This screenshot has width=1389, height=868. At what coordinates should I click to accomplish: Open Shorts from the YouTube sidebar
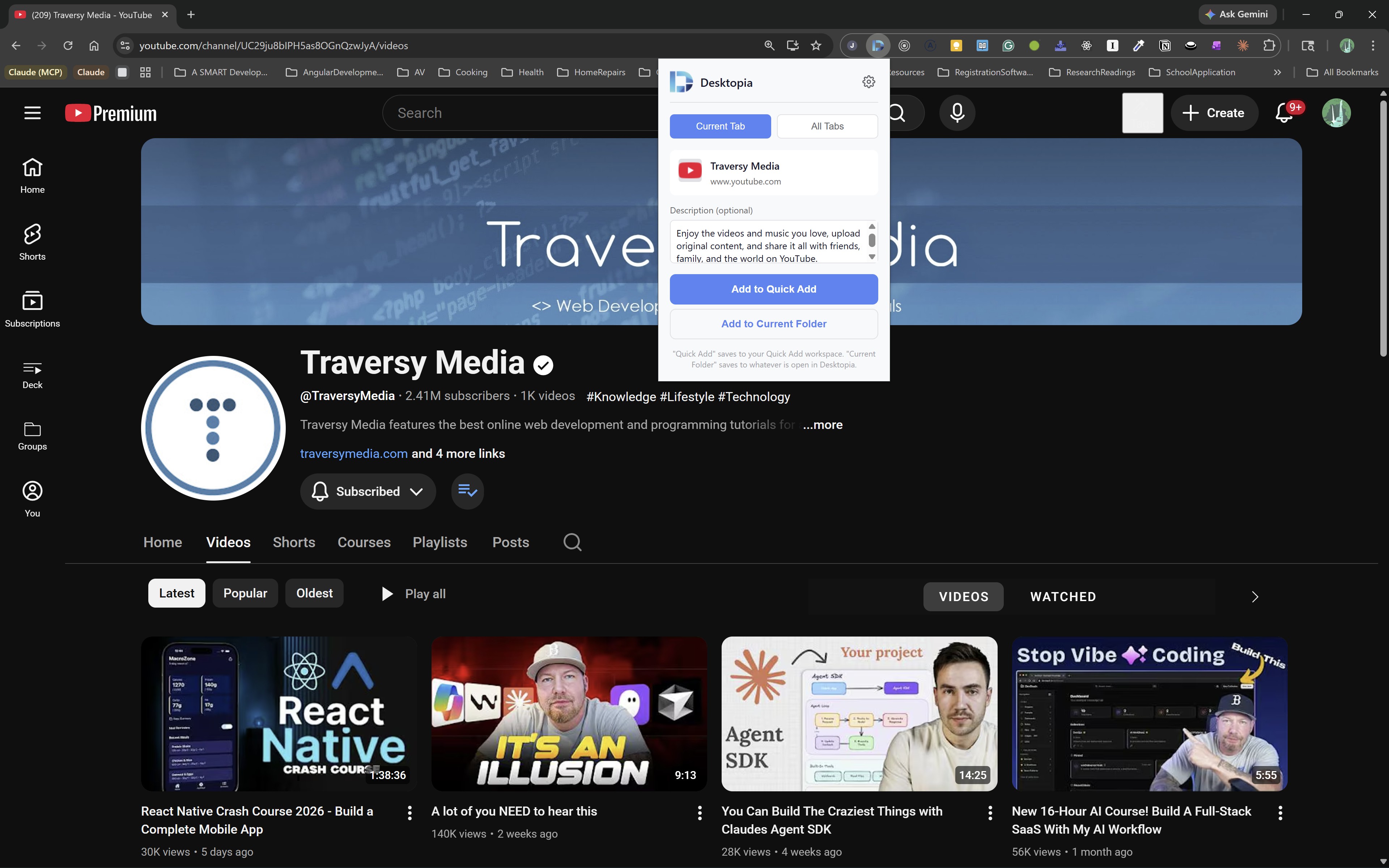pos(31,241)
